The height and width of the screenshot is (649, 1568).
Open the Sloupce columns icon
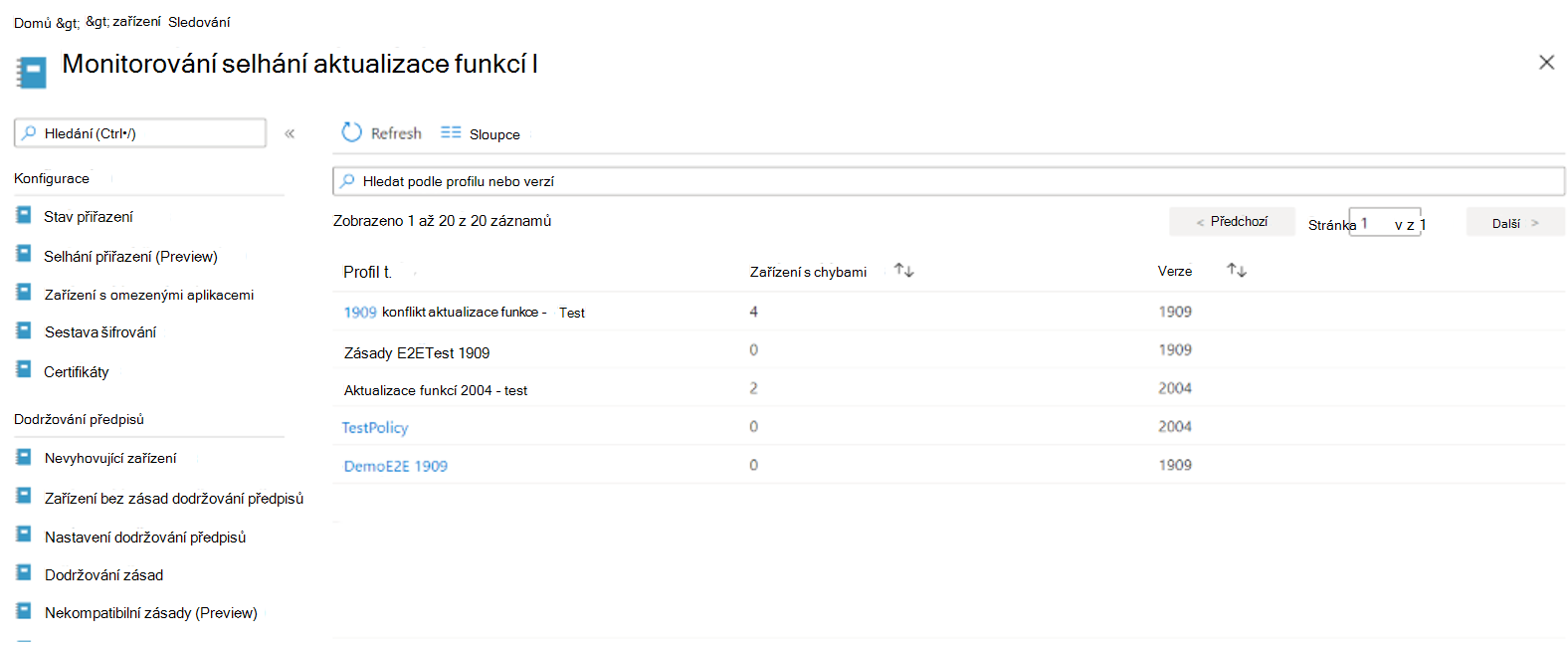451,132
